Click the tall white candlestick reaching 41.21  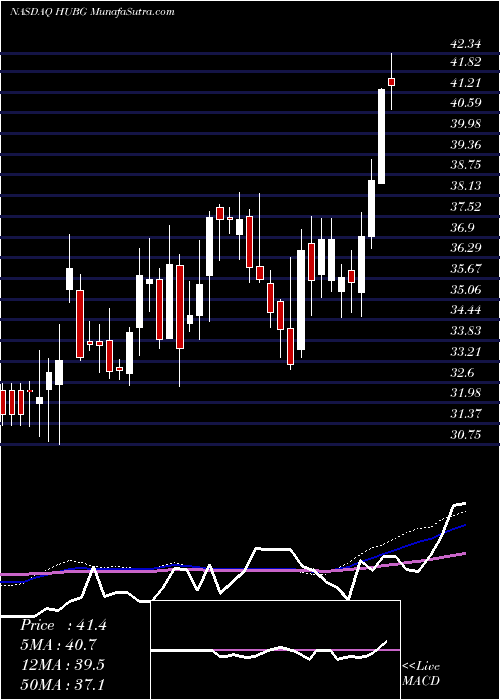382,136
